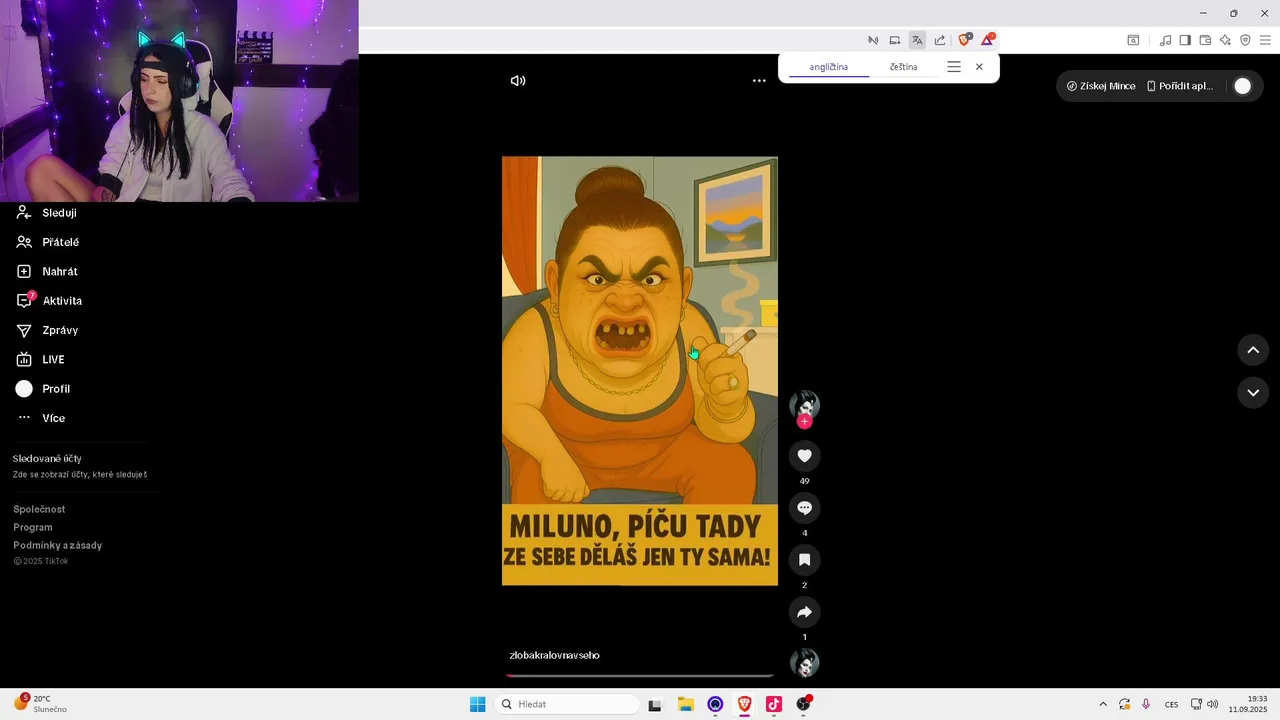Open tab search icon in toolbar

pos(1133,40)
